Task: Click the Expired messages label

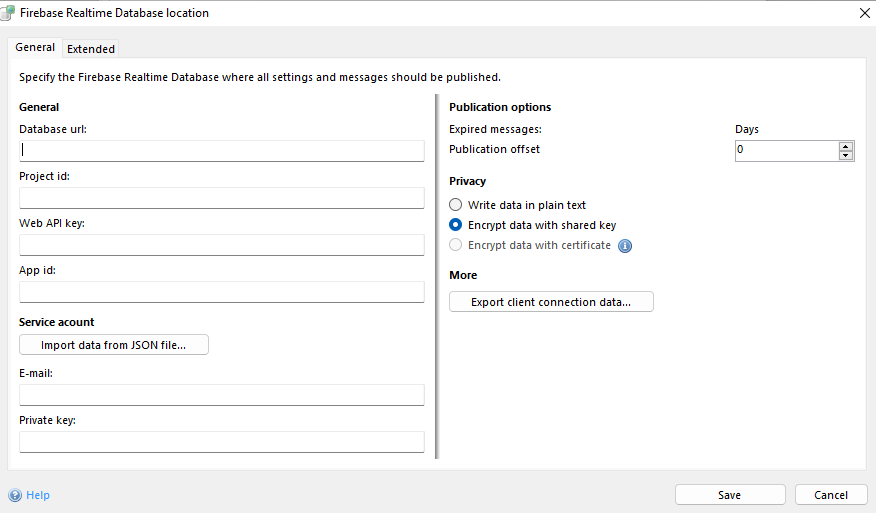Action: 496,129
